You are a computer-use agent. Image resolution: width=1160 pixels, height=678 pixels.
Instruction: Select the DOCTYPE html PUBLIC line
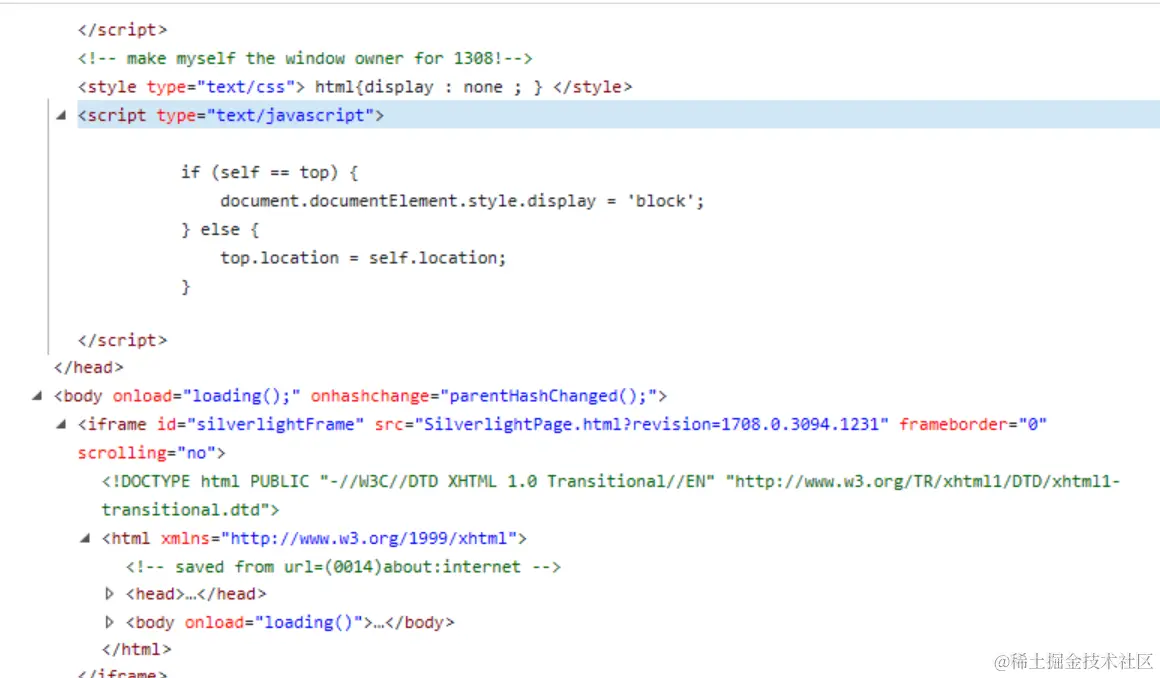pyautogui.click(x=611, y=495)
